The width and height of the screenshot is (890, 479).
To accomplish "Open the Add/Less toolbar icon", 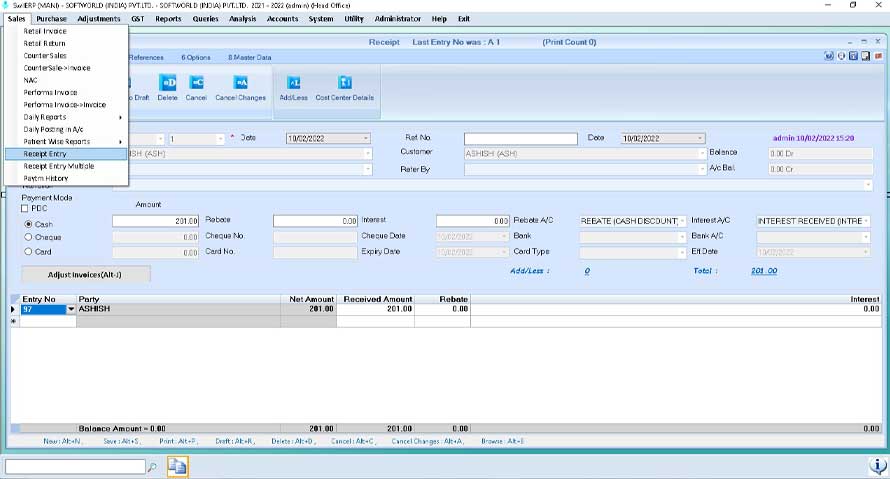I will pos(293,85).
